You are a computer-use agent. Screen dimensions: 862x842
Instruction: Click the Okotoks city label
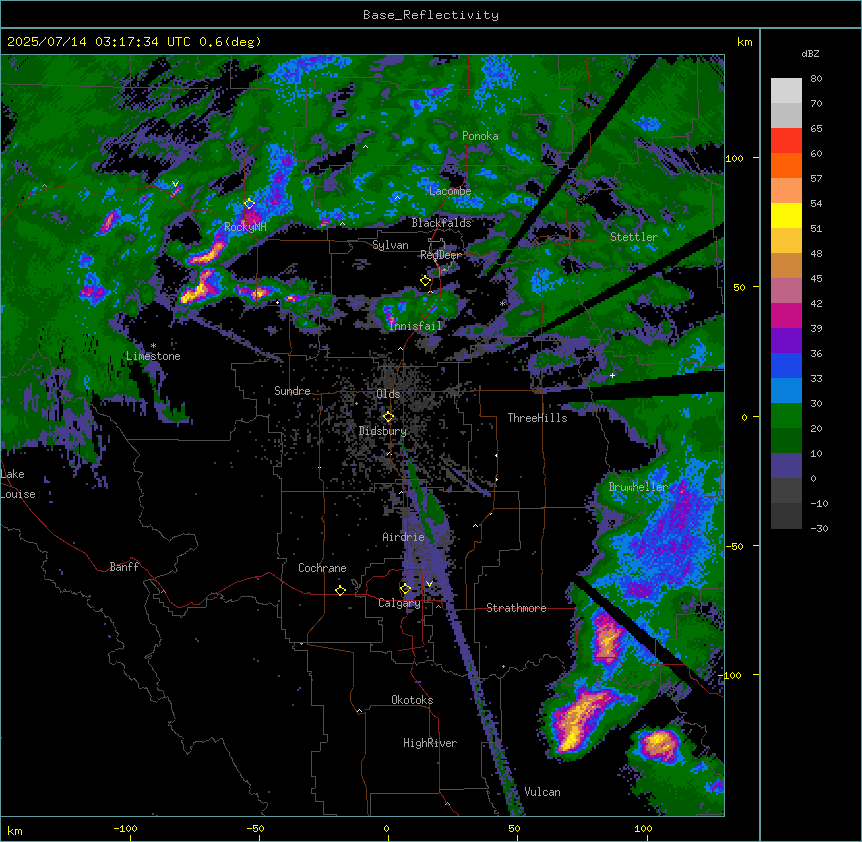[x=412, y=700]
